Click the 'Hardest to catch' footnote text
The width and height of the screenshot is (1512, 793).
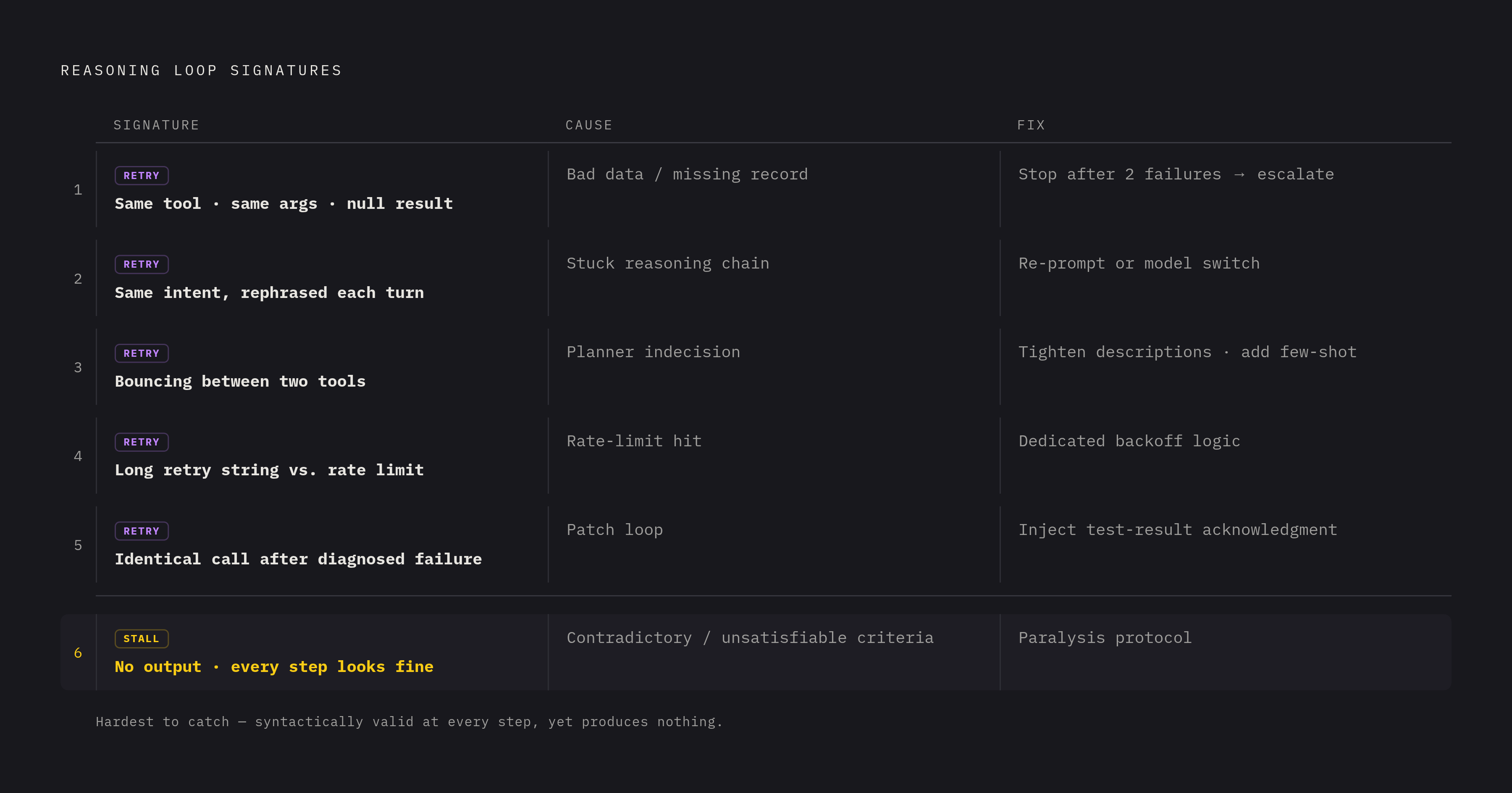[x=409, y=722]
